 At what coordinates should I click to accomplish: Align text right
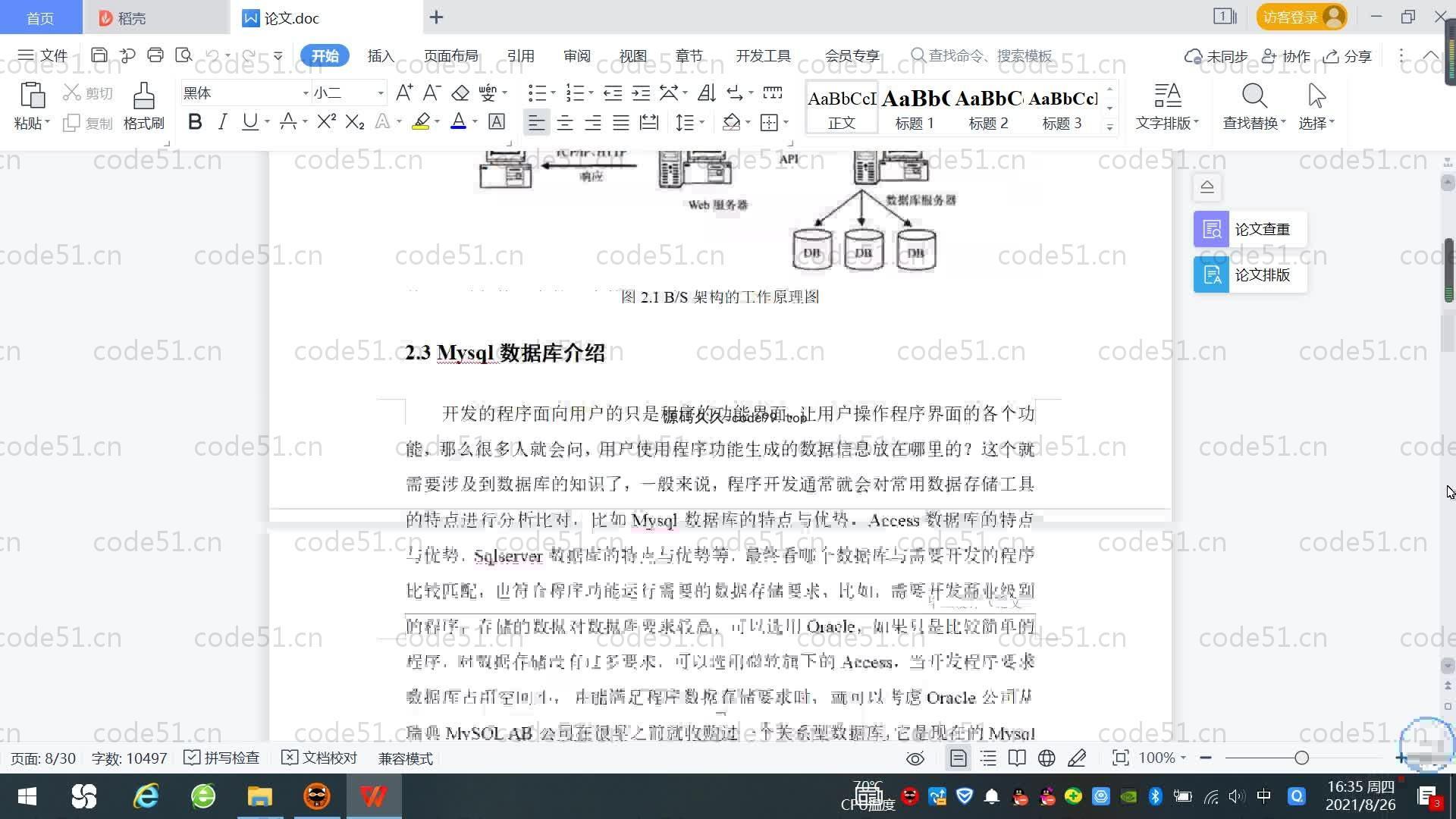click(593, 122)
